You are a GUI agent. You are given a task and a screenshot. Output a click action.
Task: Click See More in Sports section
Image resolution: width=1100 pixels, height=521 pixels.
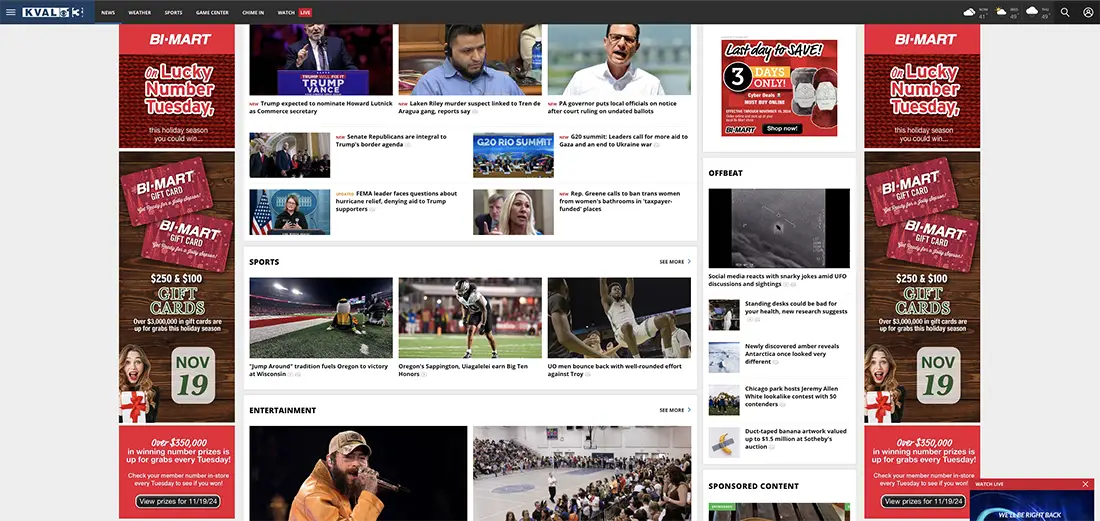tap(675, 262)
